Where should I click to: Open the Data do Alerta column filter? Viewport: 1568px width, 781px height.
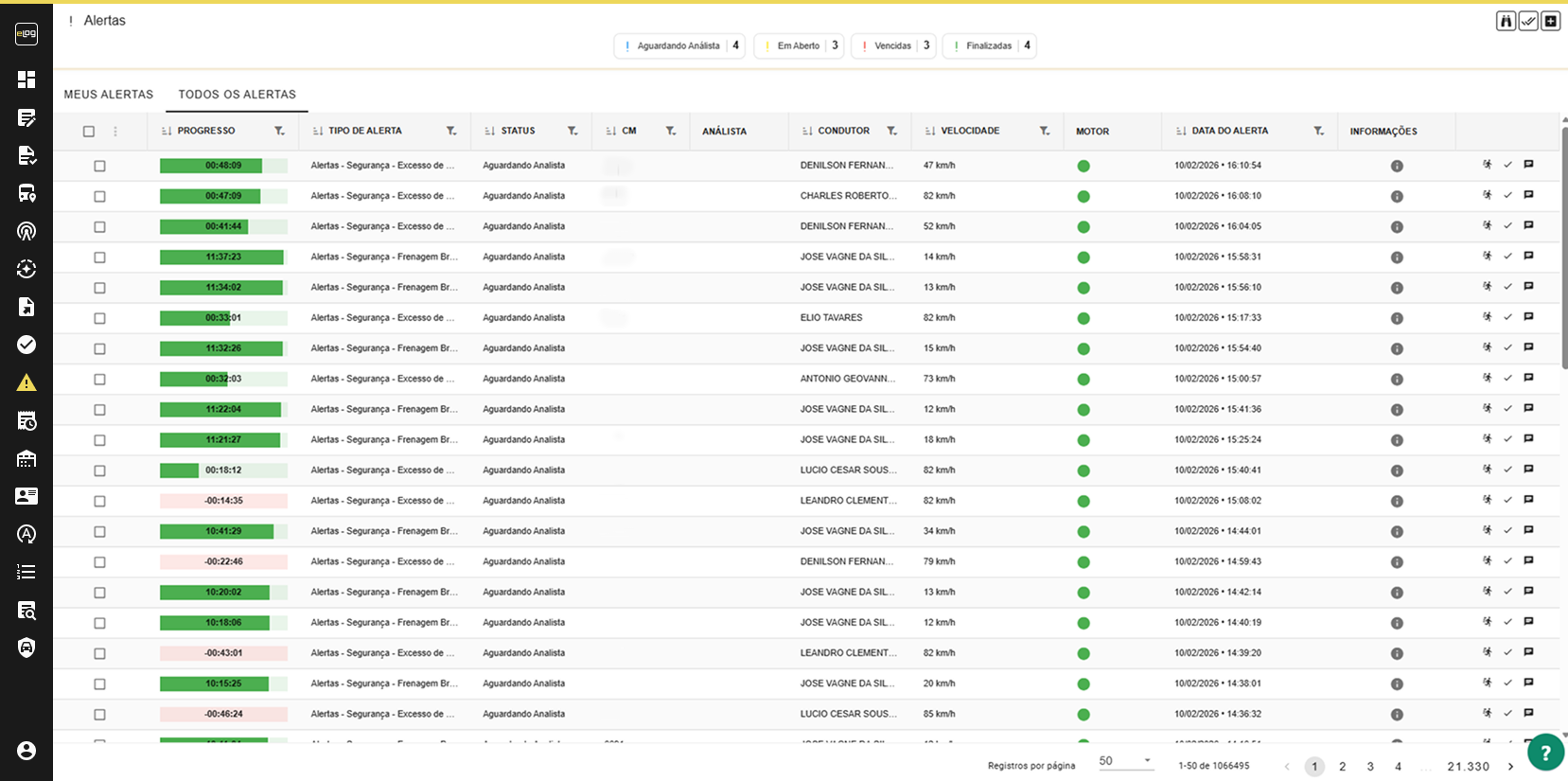(x=1318, y=131)
